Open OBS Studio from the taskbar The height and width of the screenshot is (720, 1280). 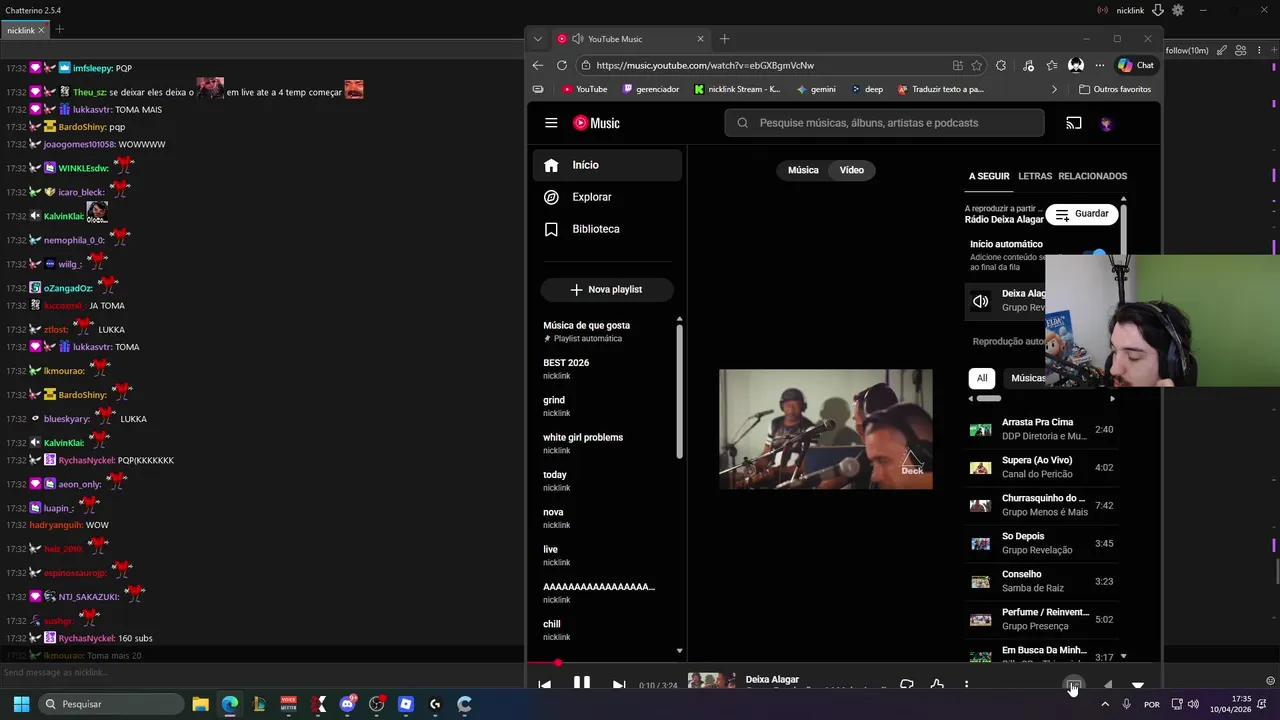pos(376,704)
